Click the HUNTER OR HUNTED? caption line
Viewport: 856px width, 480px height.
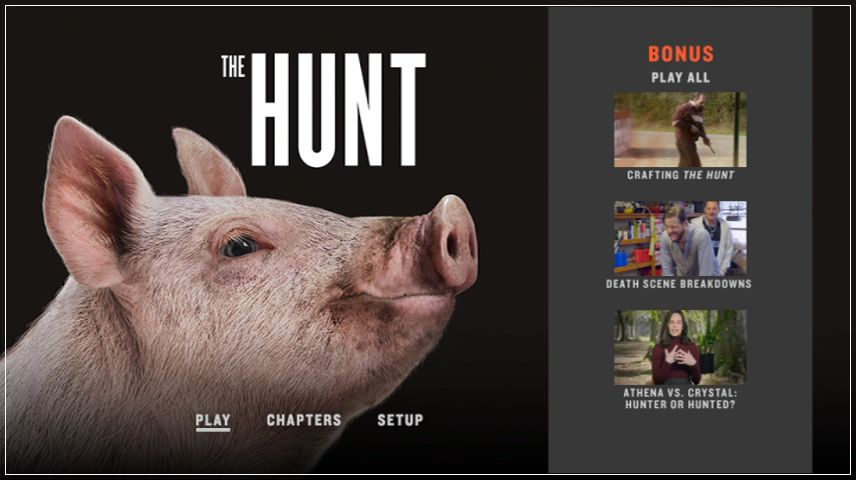pos(680,405)
